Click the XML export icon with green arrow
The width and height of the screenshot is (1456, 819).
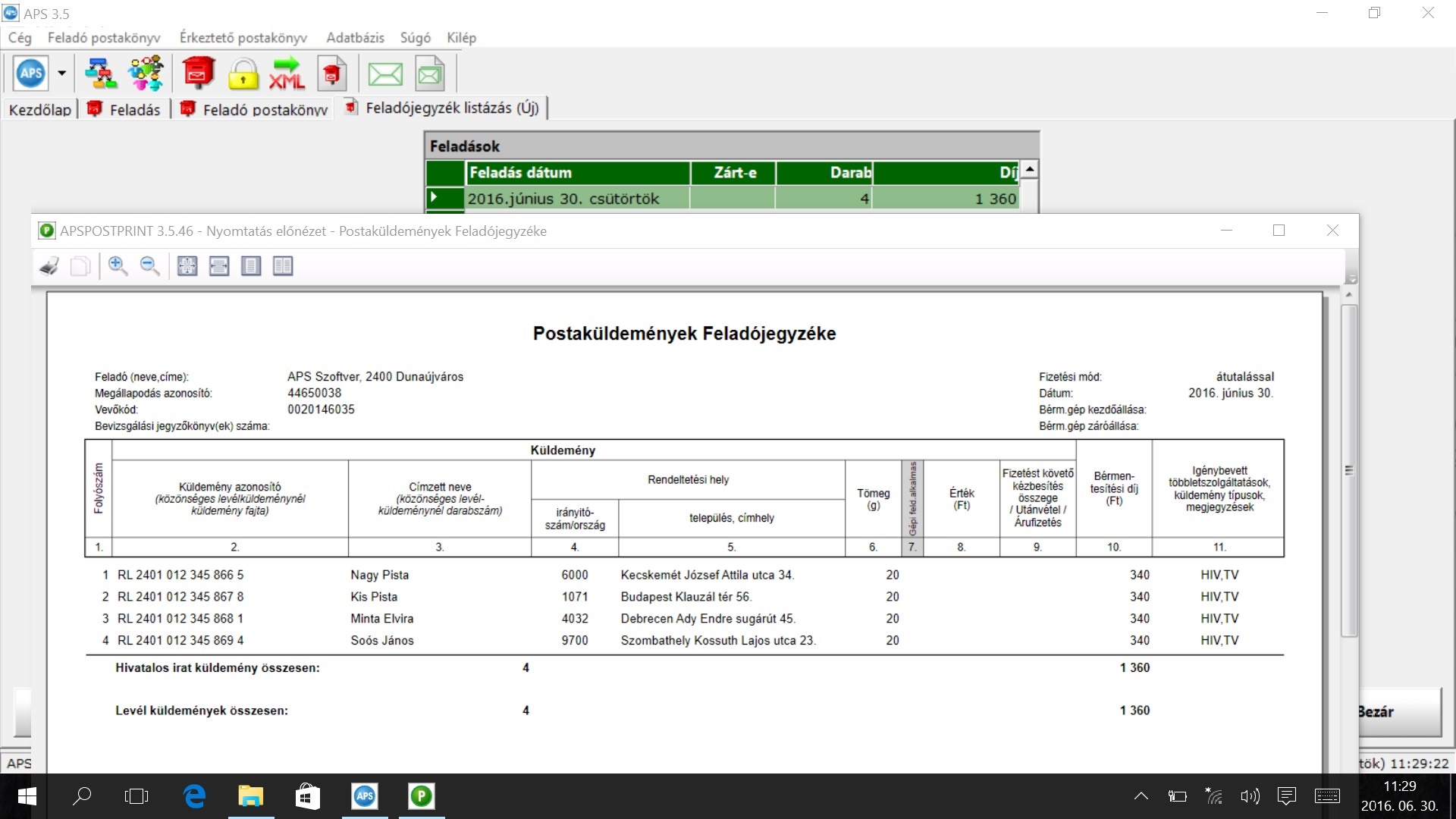[x=287, y=74]
